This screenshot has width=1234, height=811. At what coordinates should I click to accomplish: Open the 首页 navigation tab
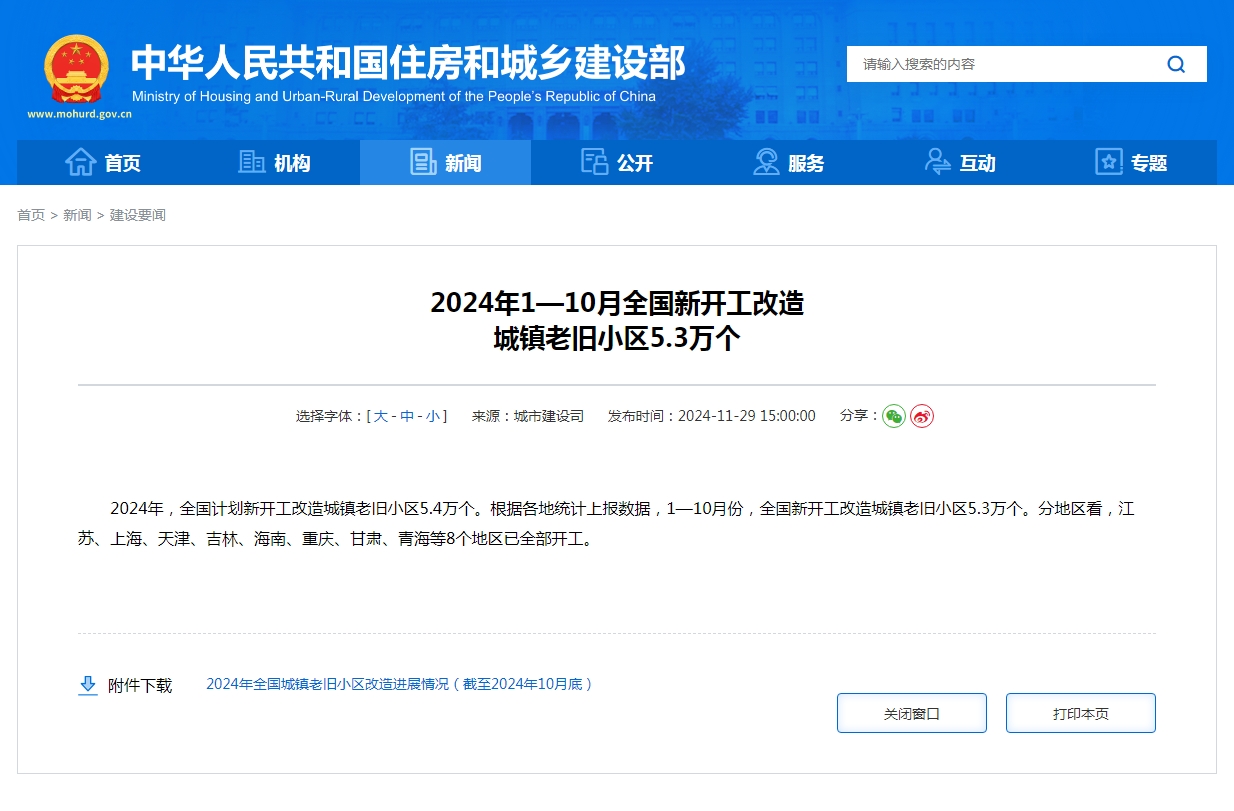point(103,162)
